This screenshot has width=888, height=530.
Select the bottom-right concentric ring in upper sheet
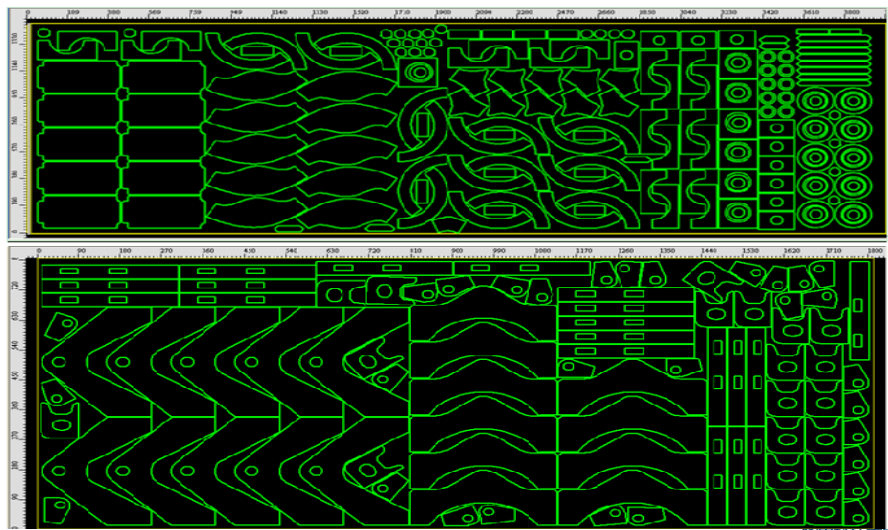point(851,214)
